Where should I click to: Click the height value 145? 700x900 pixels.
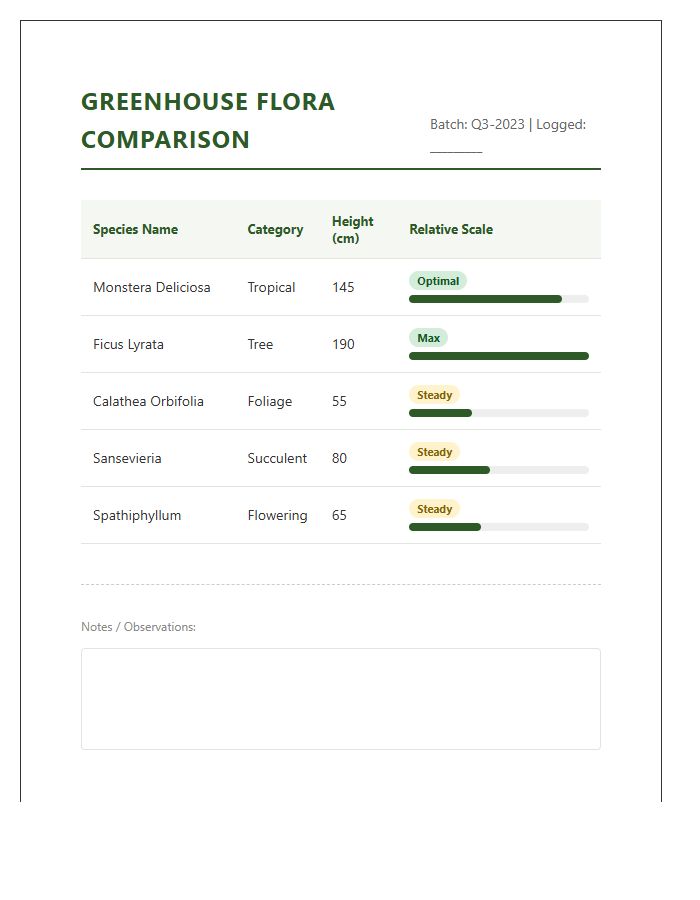(x=343, y=287)
